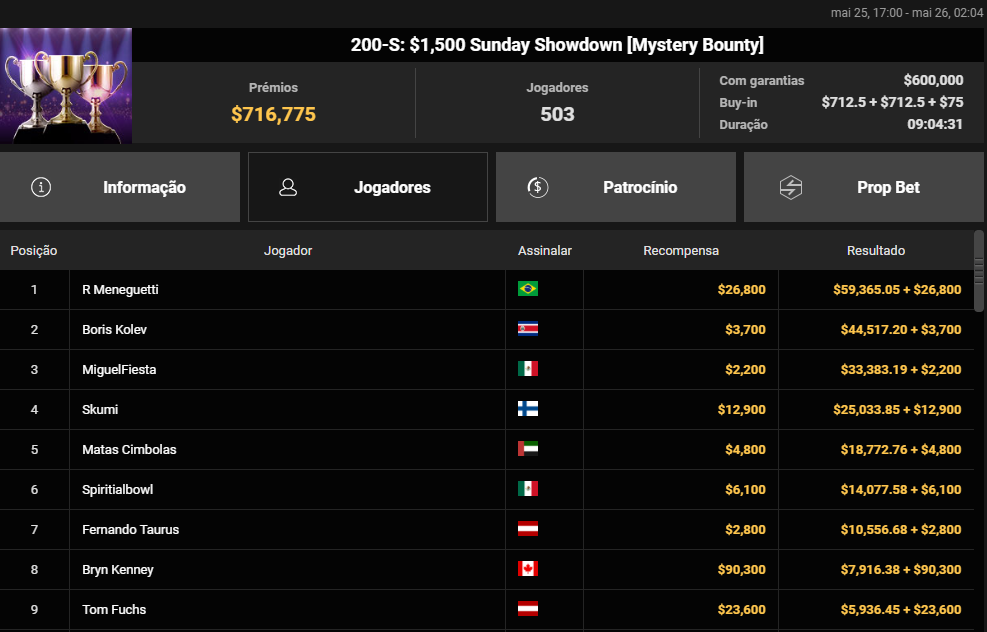
Task: Click the buy-in value $712.5 + $712.5 + $75
Action: point(893,102)
